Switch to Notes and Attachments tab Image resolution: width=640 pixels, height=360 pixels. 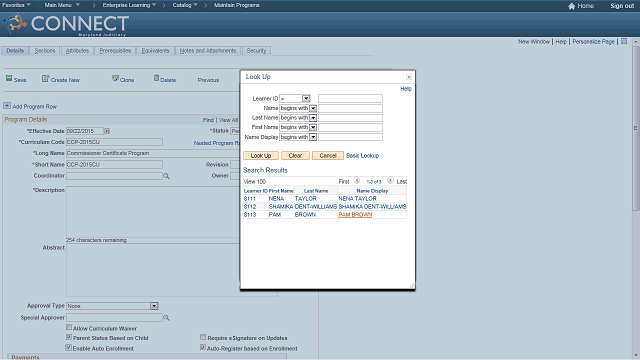208,51
